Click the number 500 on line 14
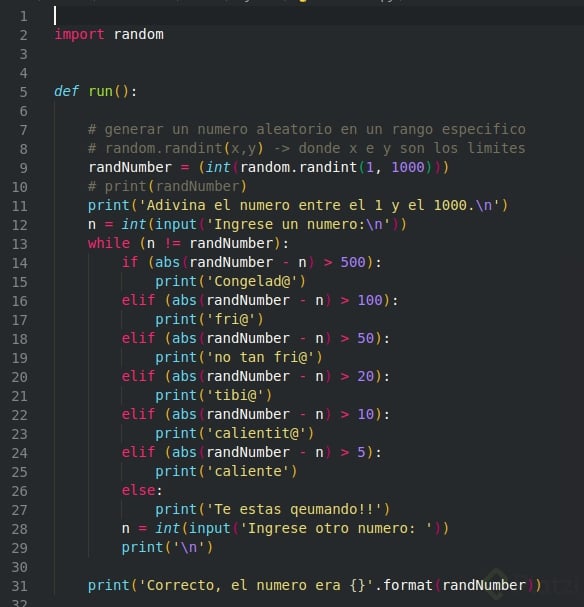Screen dimensions: 584x607 click(x=353, y=262)
